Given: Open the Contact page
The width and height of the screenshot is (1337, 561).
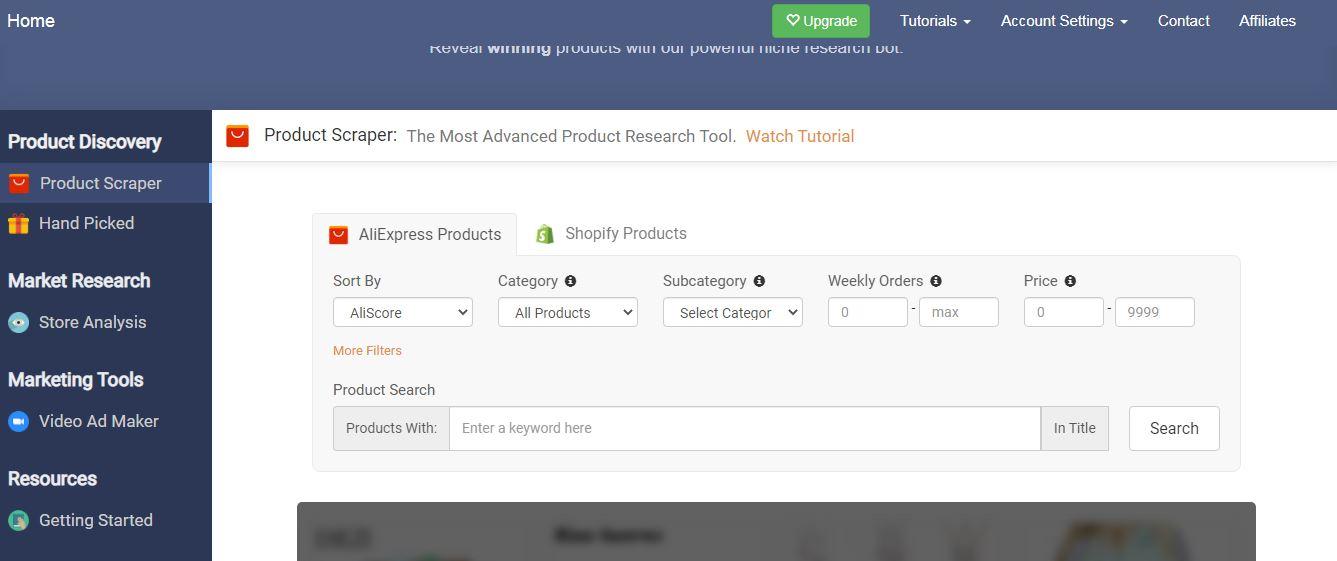Looking at the screenshot, I should click(1183, 21).
